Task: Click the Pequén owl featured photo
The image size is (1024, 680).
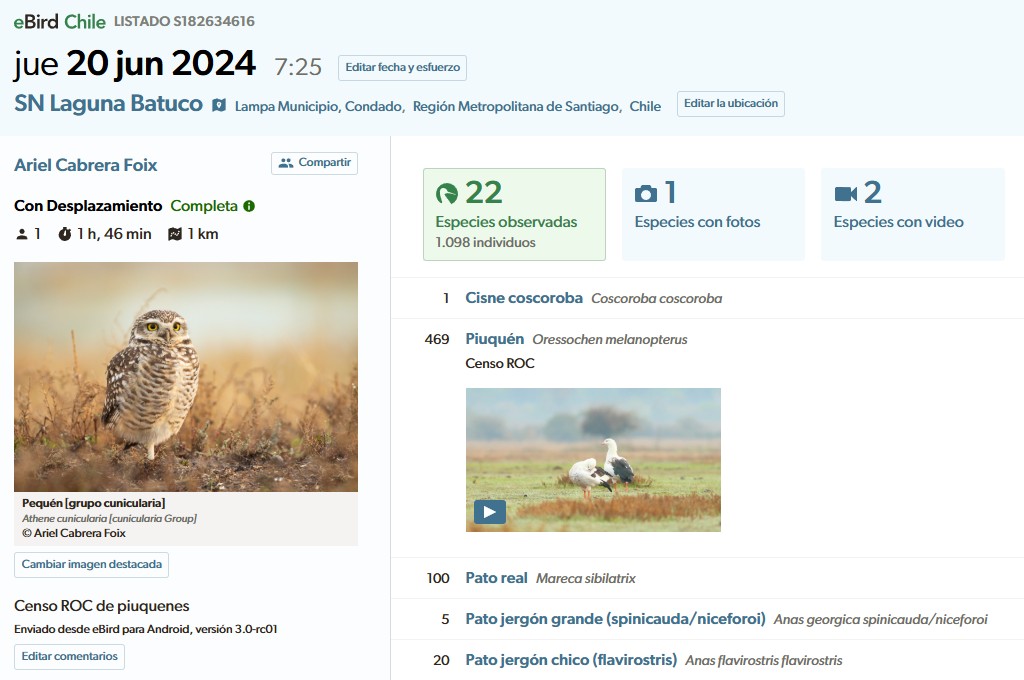Action: (185, 376)
